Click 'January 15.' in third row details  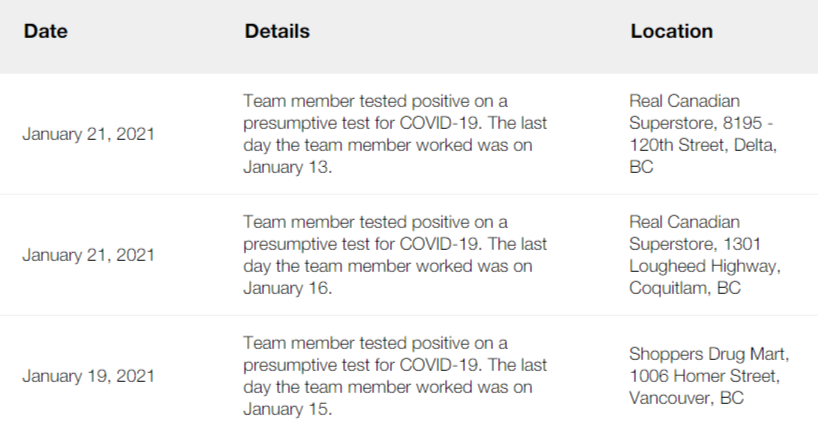point(287,409)
